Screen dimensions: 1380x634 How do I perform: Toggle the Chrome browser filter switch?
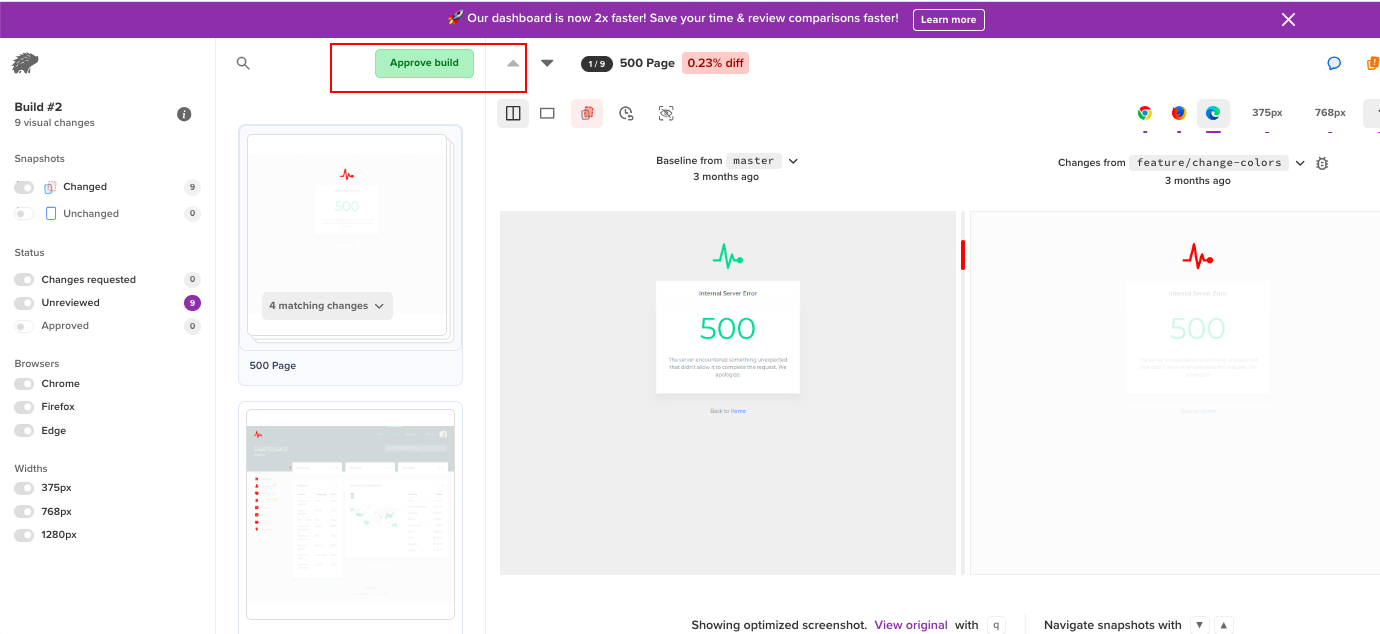coord(24,384)
